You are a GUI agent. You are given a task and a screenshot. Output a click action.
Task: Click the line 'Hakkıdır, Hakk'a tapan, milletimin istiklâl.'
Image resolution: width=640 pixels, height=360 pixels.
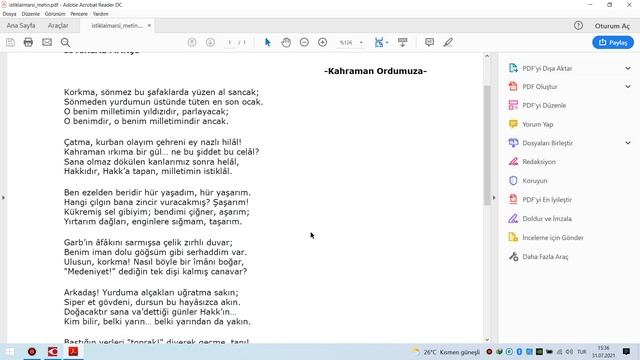click(x=148, y=171)
